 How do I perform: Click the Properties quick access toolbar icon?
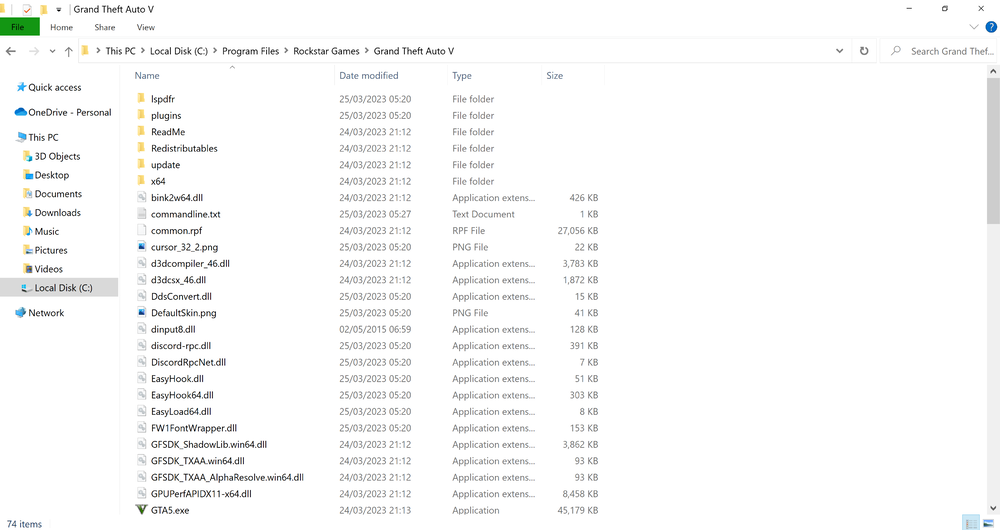click(x=27, y=10)
